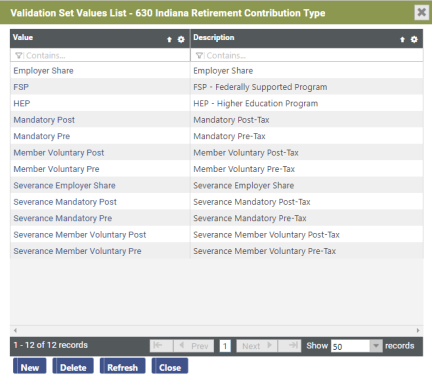Click the Value column filter funnel icon
Screen dimensions: 432x380
[19, 55]
